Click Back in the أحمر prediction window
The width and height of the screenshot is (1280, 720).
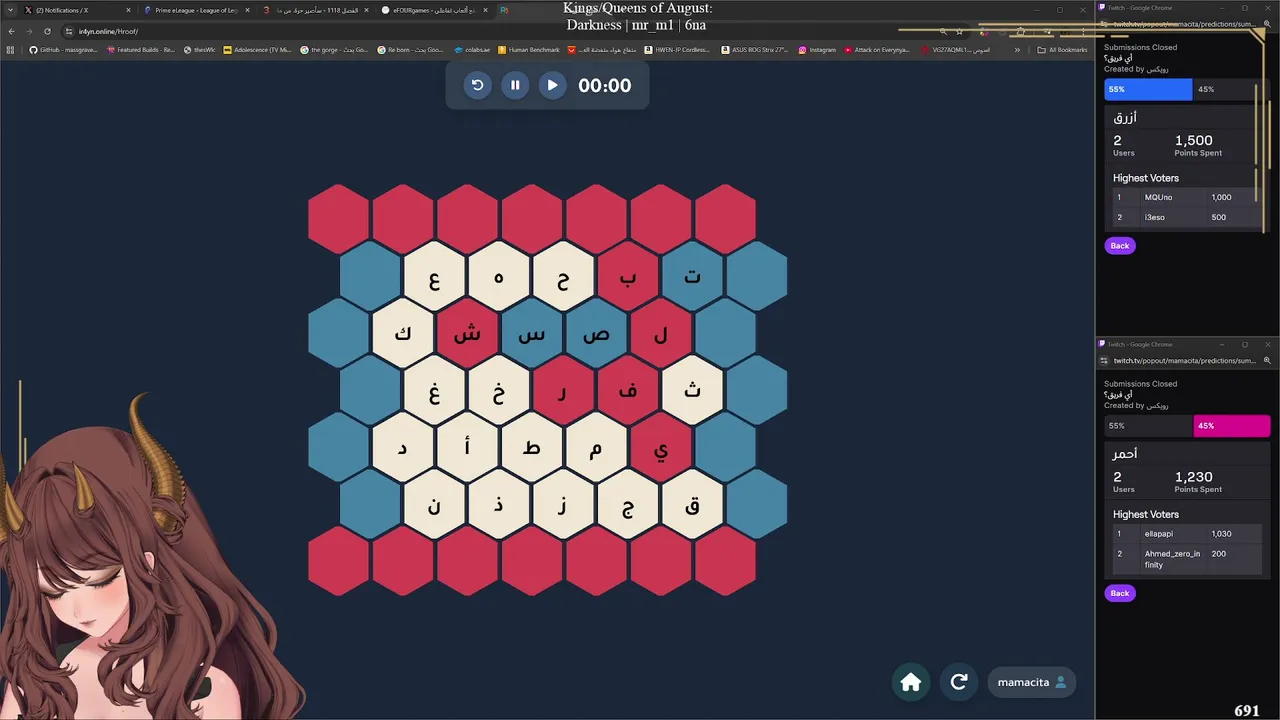click(x=1120, y=593)
